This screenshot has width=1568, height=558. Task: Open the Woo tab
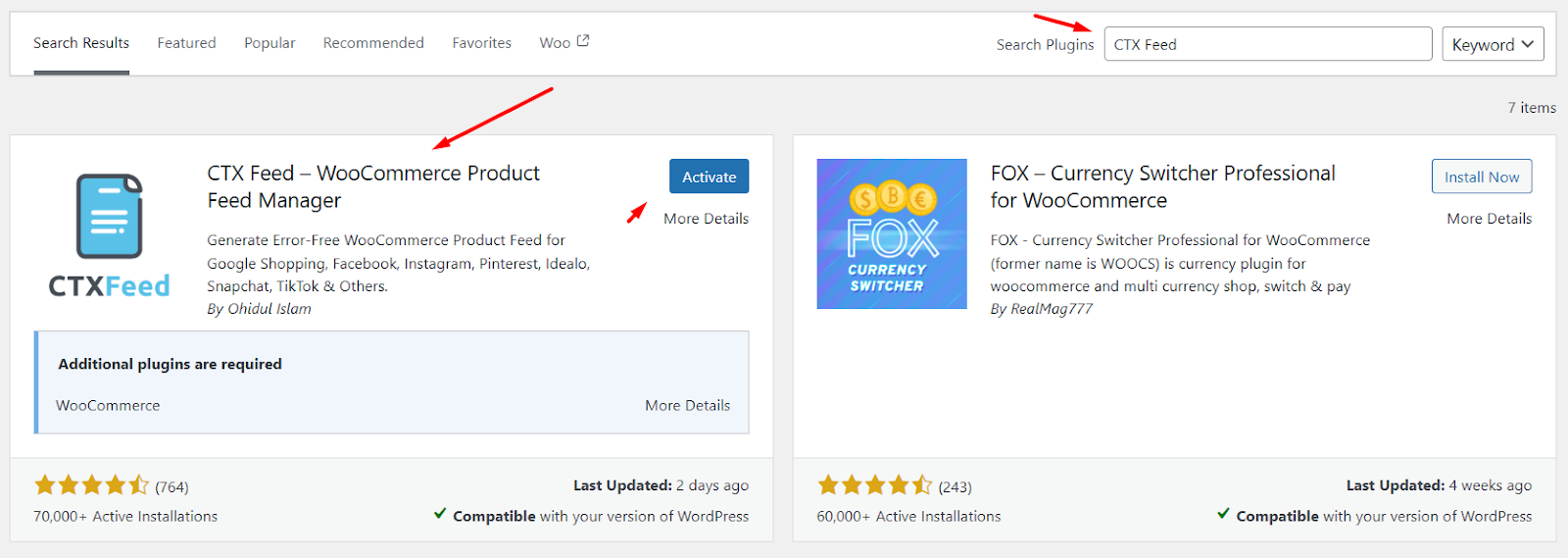coord(555,43)
